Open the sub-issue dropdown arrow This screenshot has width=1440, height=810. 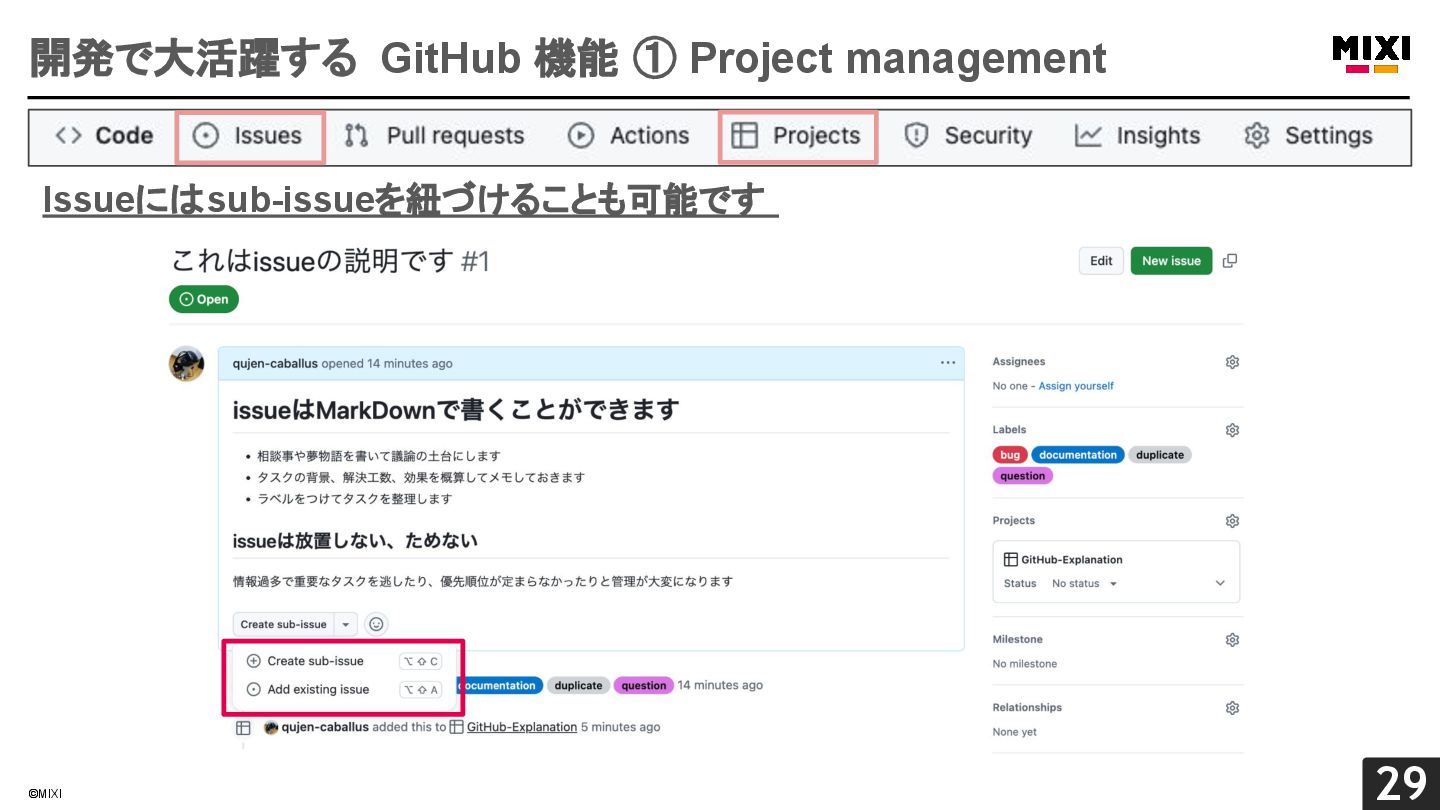[345, 624]
